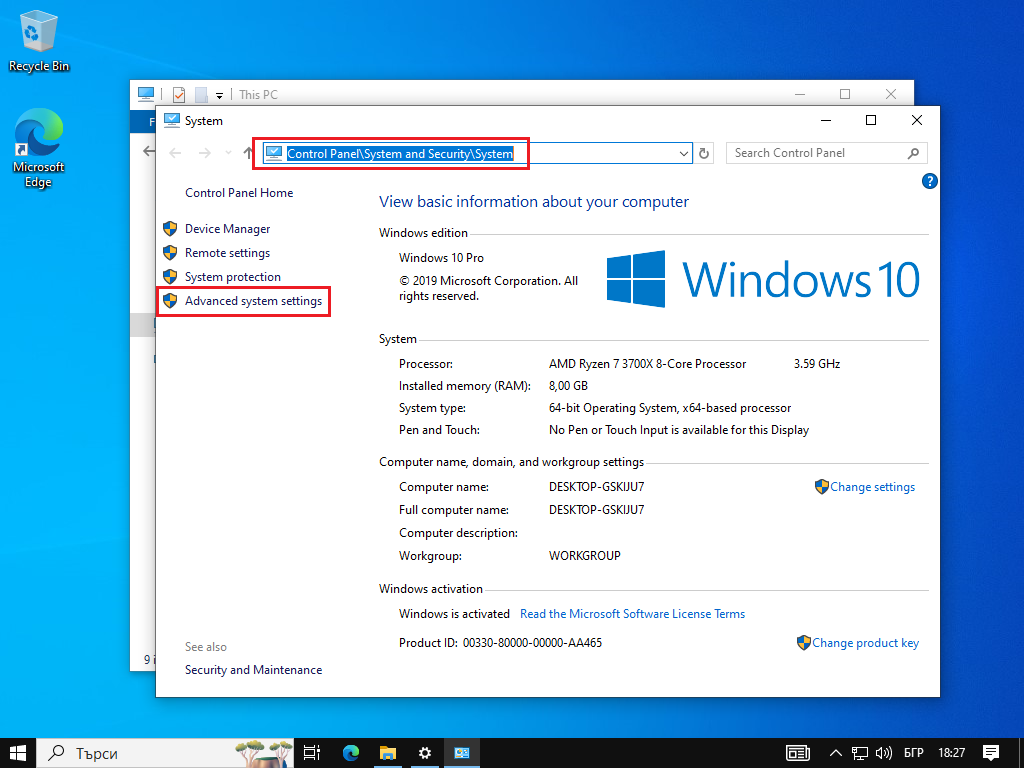Viewport: 1024px width, 768px height.
Task: Click the Windows Start button
Action: (18, 753)
